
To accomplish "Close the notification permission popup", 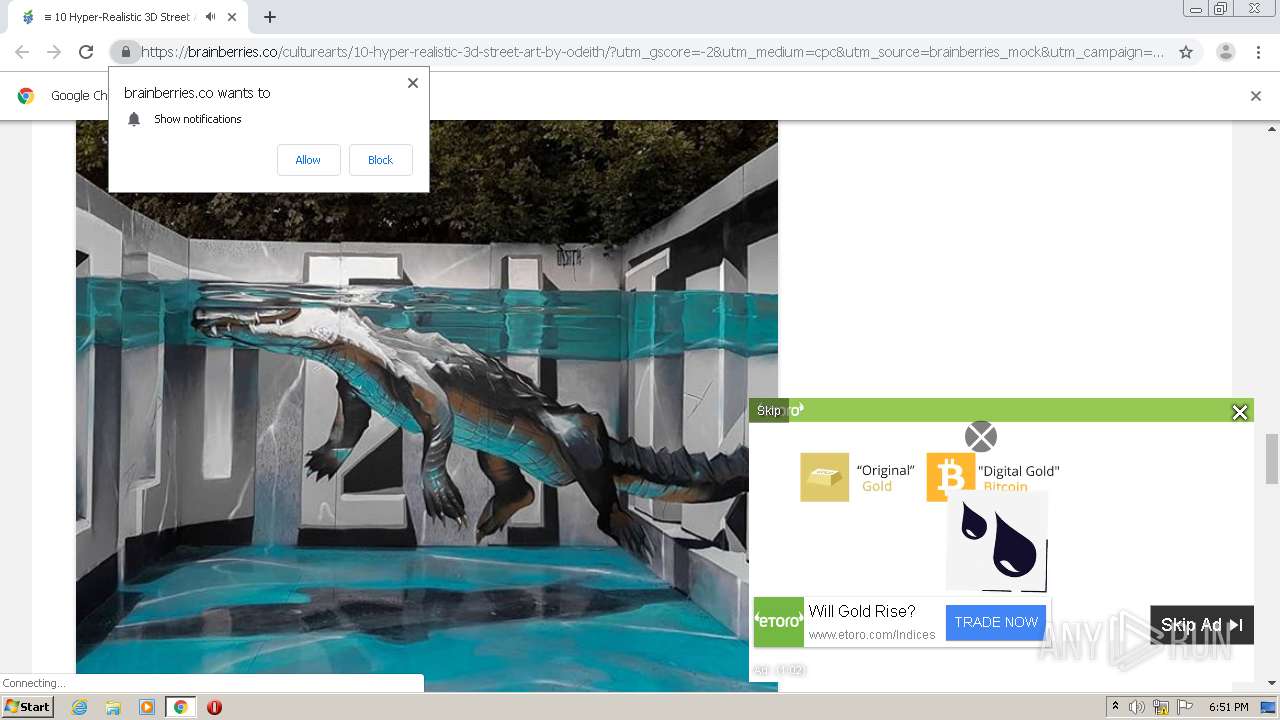I will coord(412,83).
